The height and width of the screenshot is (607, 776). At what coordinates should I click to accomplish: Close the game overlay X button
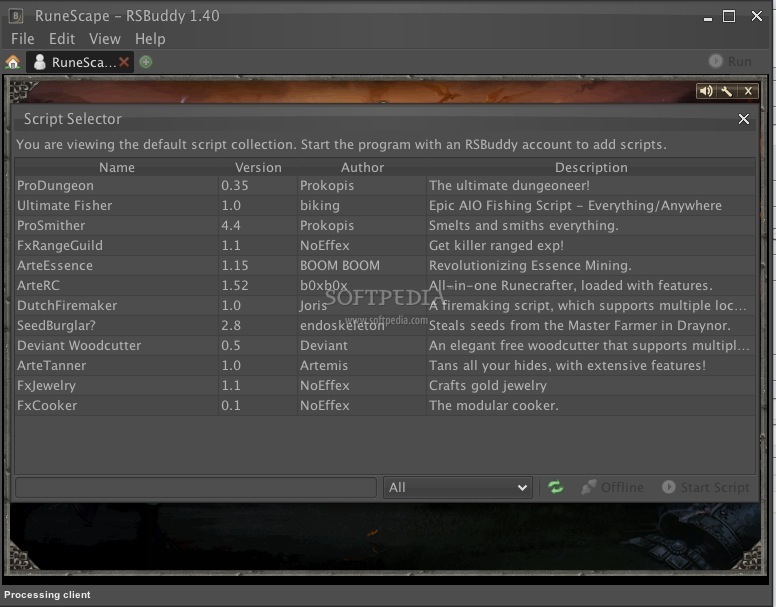[x=748, y=91]
